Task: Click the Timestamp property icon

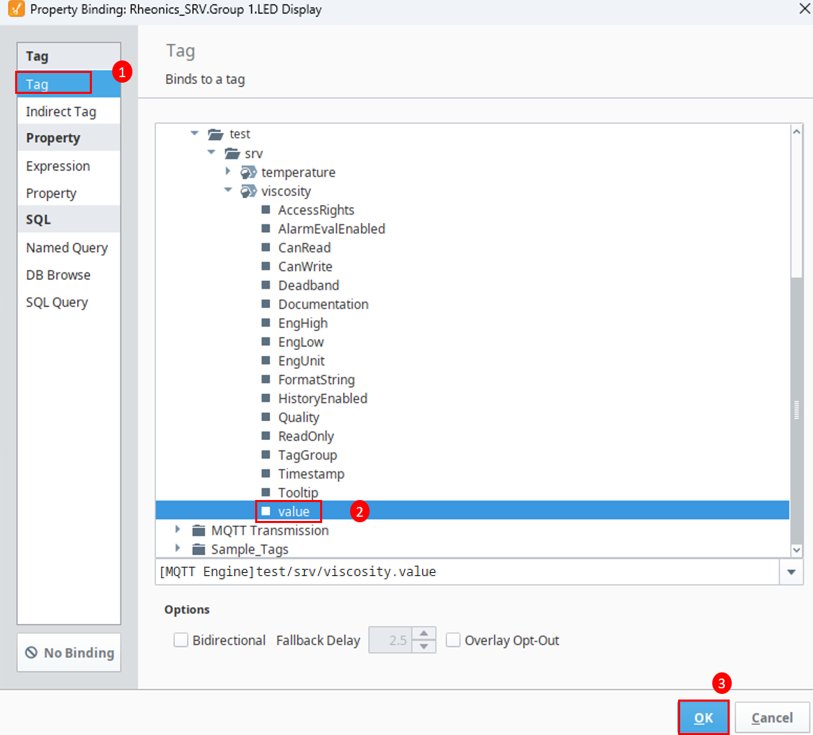Action: point(266,473)
